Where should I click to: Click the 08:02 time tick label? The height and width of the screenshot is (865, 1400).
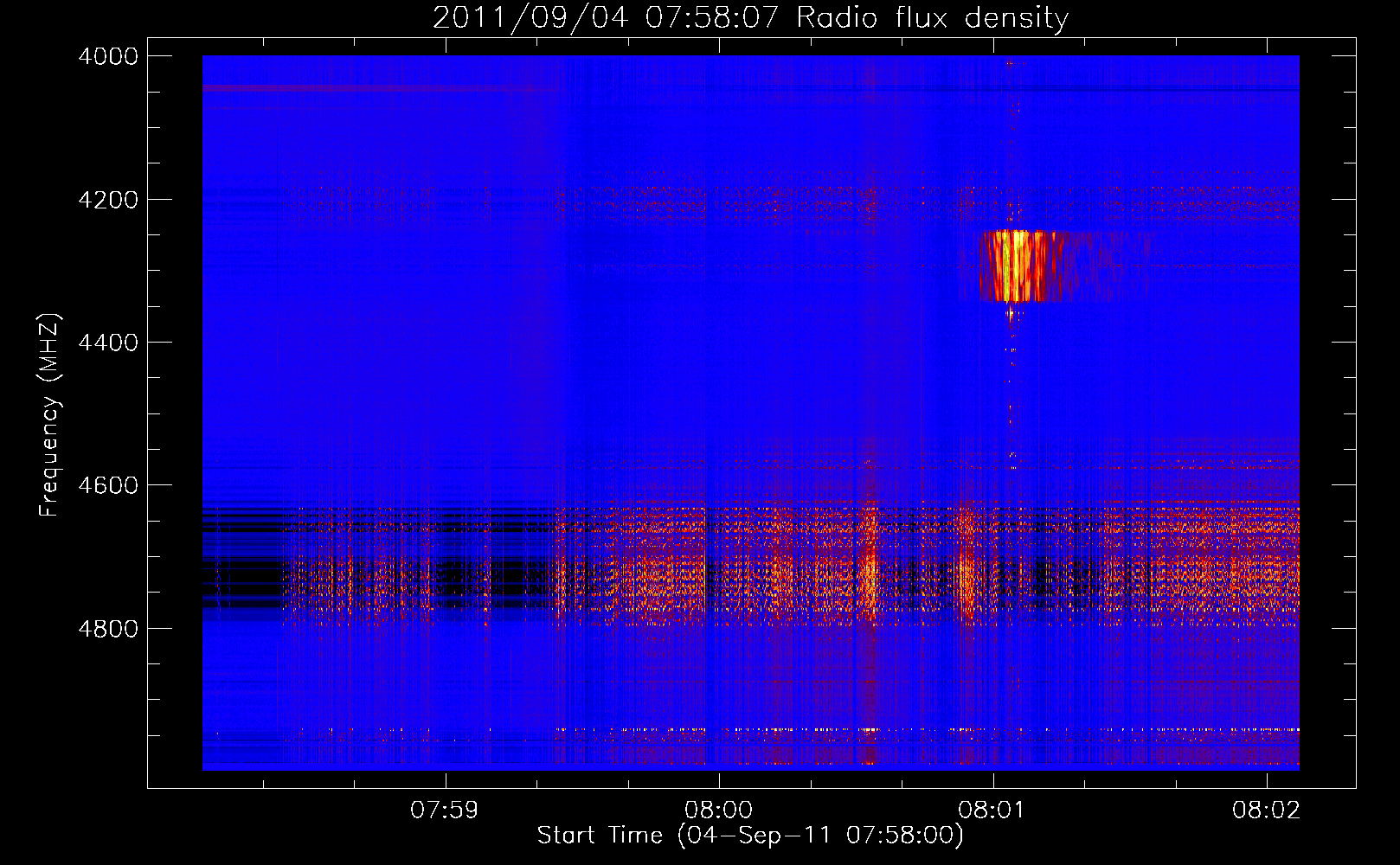1267,811
